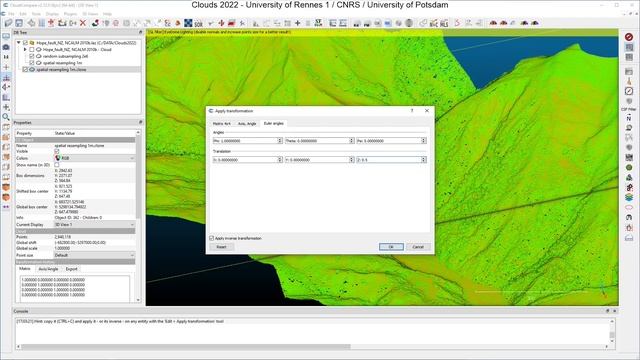This screenshot has height=360, width=640.
Task: Click the magnifier zoom icon in left sidebar
Action: [6, 117]
